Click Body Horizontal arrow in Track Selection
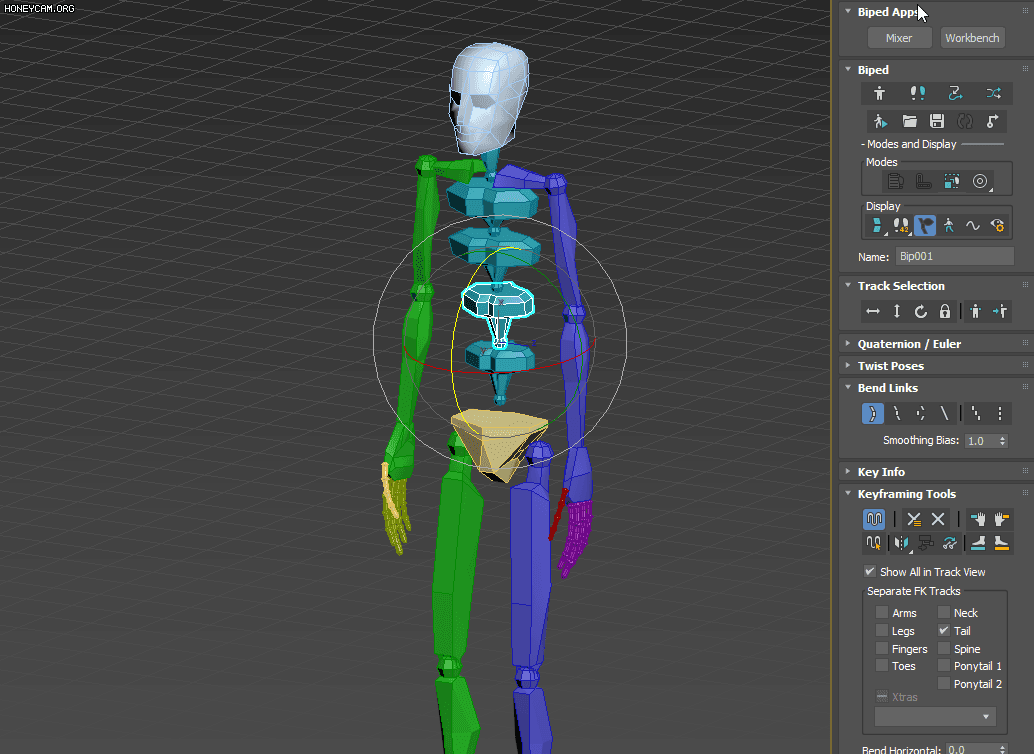The height and width of the screenshot is (754, 1034). [873, 311]
